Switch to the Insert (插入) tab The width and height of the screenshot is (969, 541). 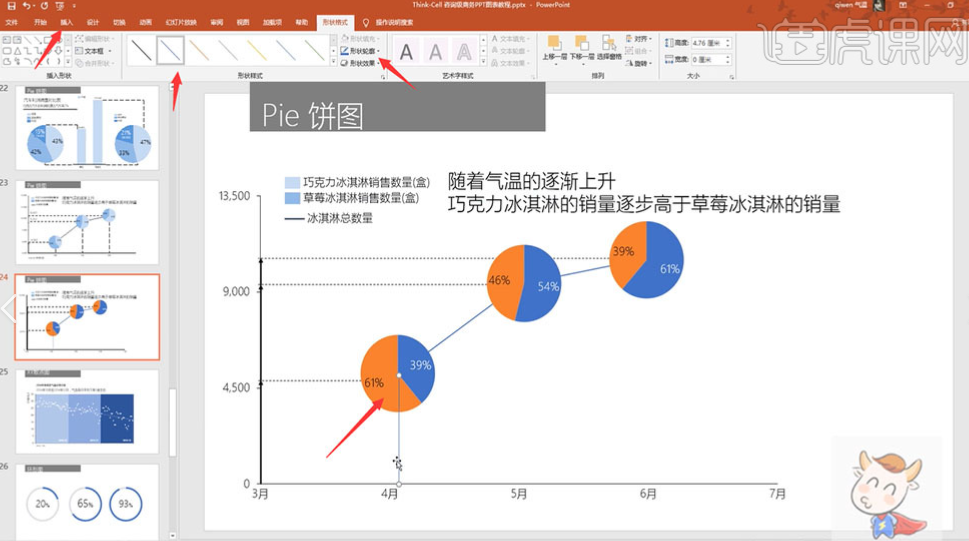pos(66,21)
